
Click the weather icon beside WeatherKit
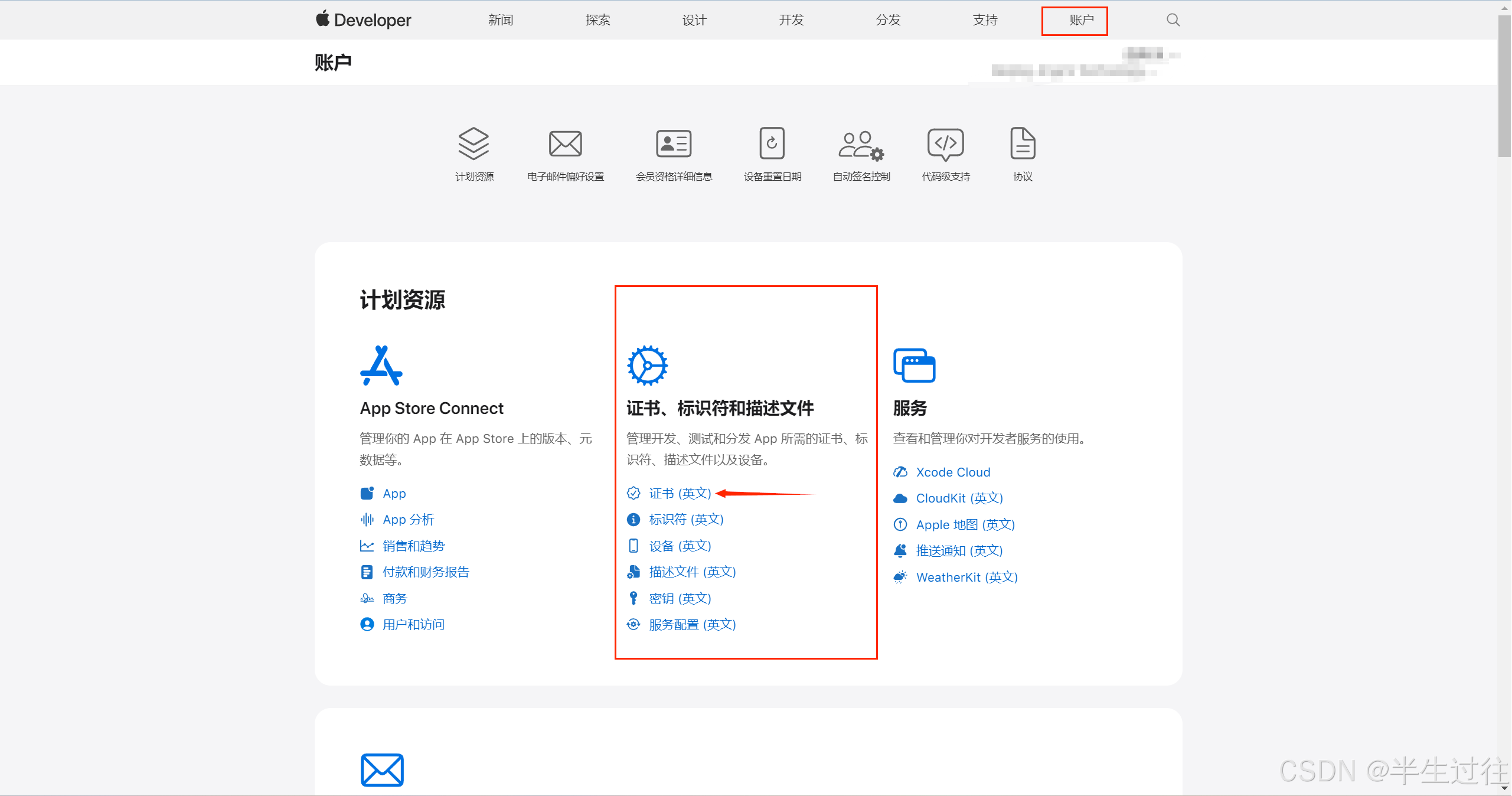pyautogui.click(x=900, y=577)
